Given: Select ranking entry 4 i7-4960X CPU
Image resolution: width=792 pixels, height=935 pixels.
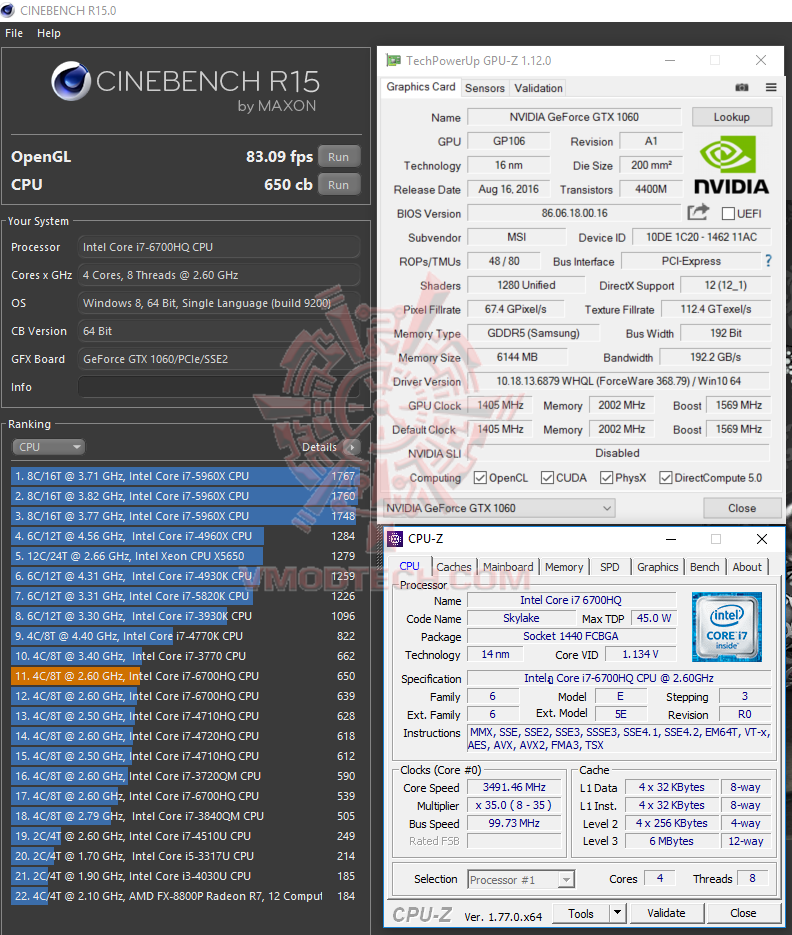Looking at the screenshot, I should pyautogui.click(x=184, y=536).
